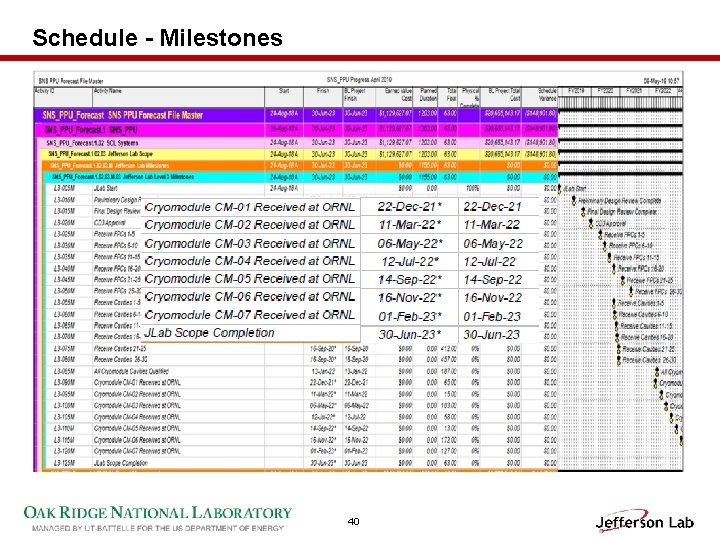Click activity ID L3-020M

click(65, 223)
